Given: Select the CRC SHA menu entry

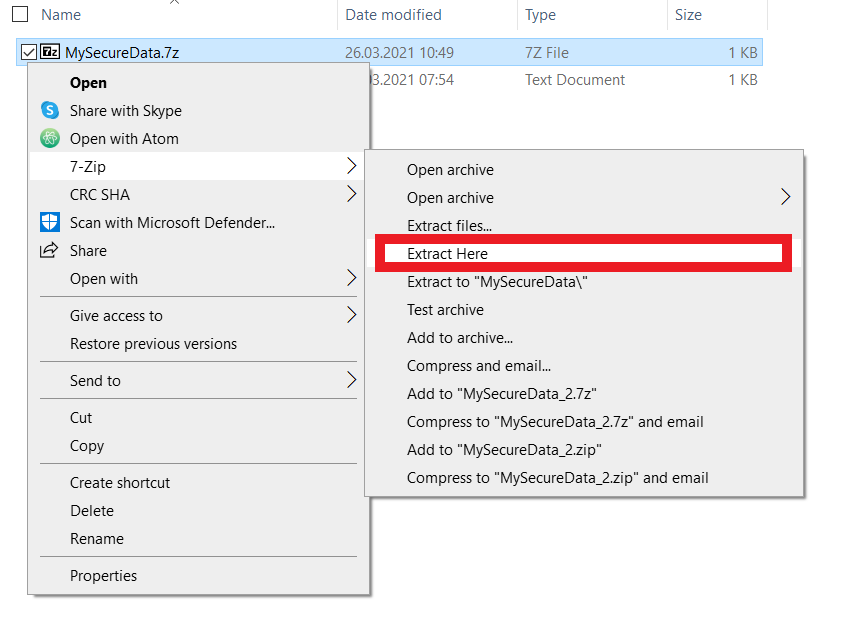Looking at the screenshot, I should [198, 195].
